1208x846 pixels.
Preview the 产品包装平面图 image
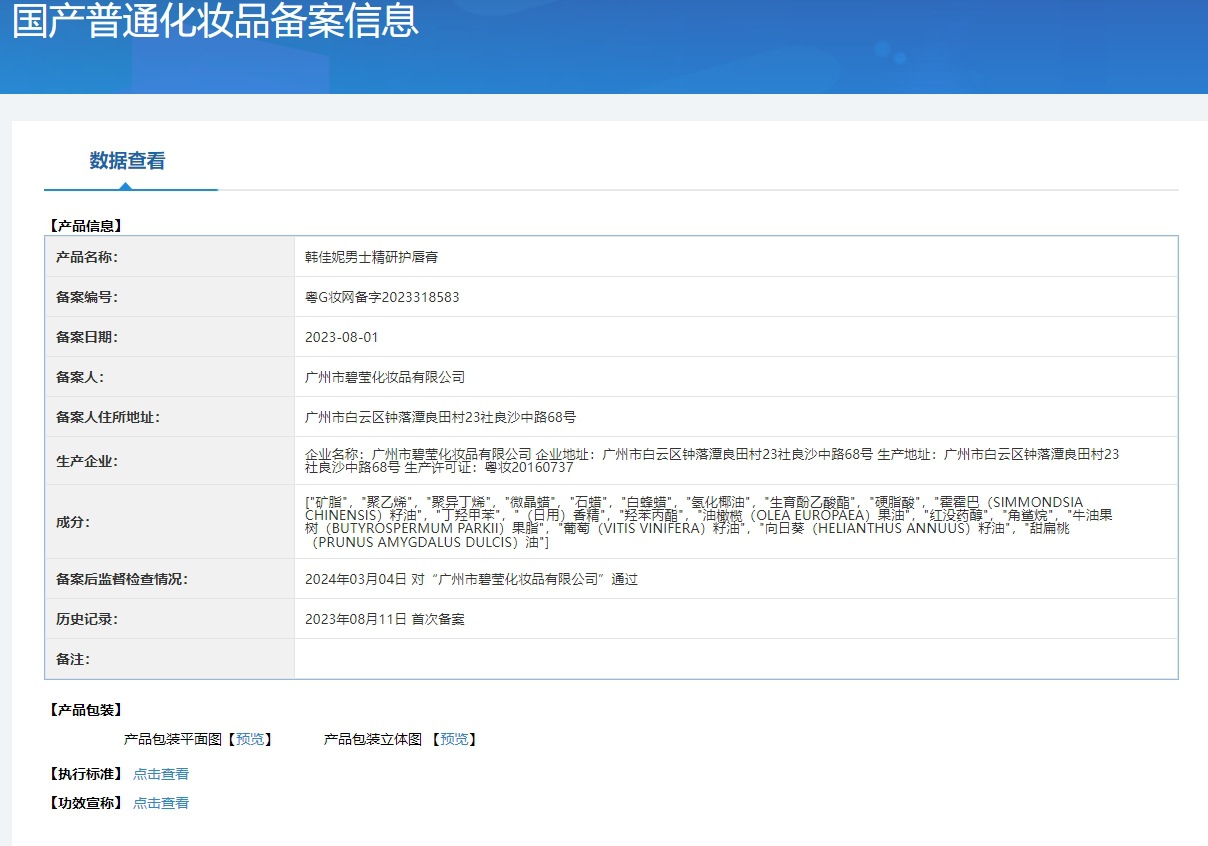[x=250, y=739]
